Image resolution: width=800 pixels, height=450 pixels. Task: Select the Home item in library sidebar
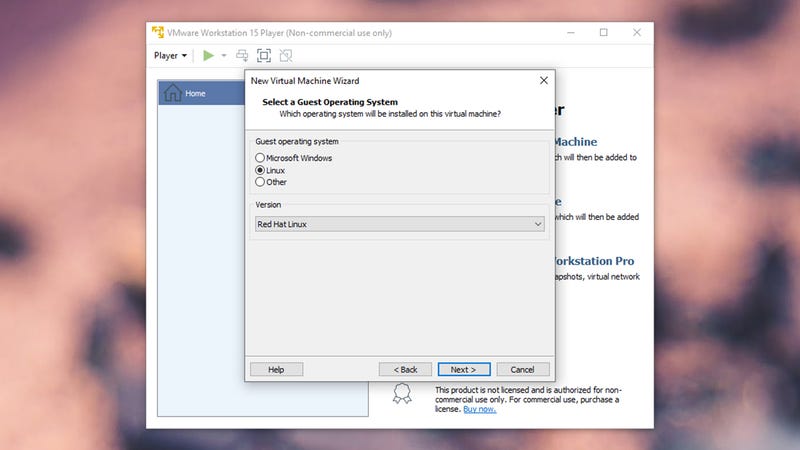coord(202,93)
